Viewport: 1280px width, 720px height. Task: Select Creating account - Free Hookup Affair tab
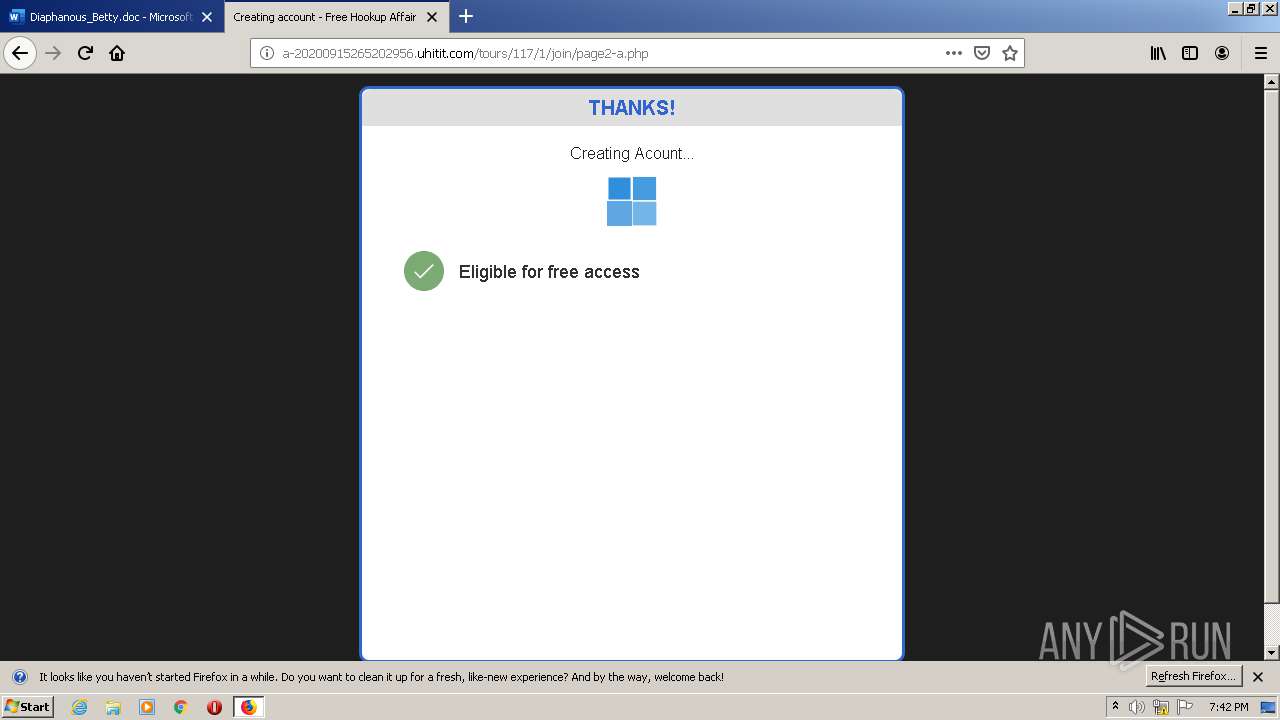click(x=325, y=17)
